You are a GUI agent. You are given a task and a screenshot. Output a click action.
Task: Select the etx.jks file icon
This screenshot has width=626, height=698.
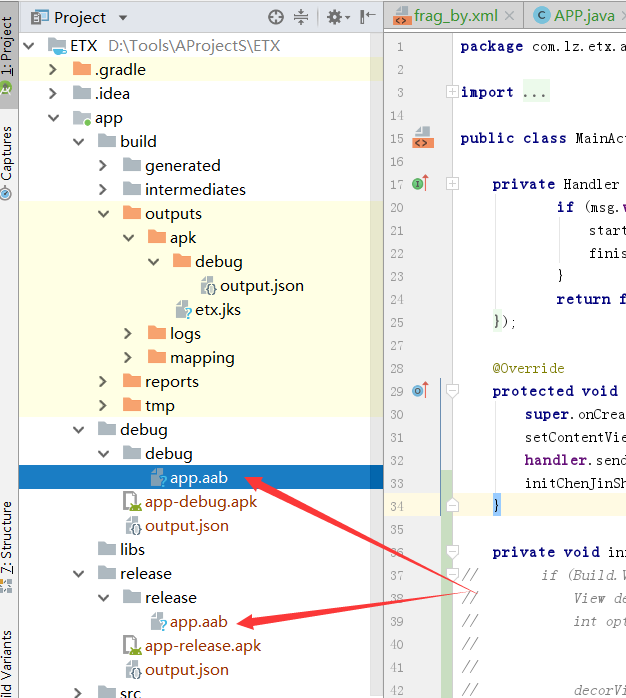(x=183, y=309)
